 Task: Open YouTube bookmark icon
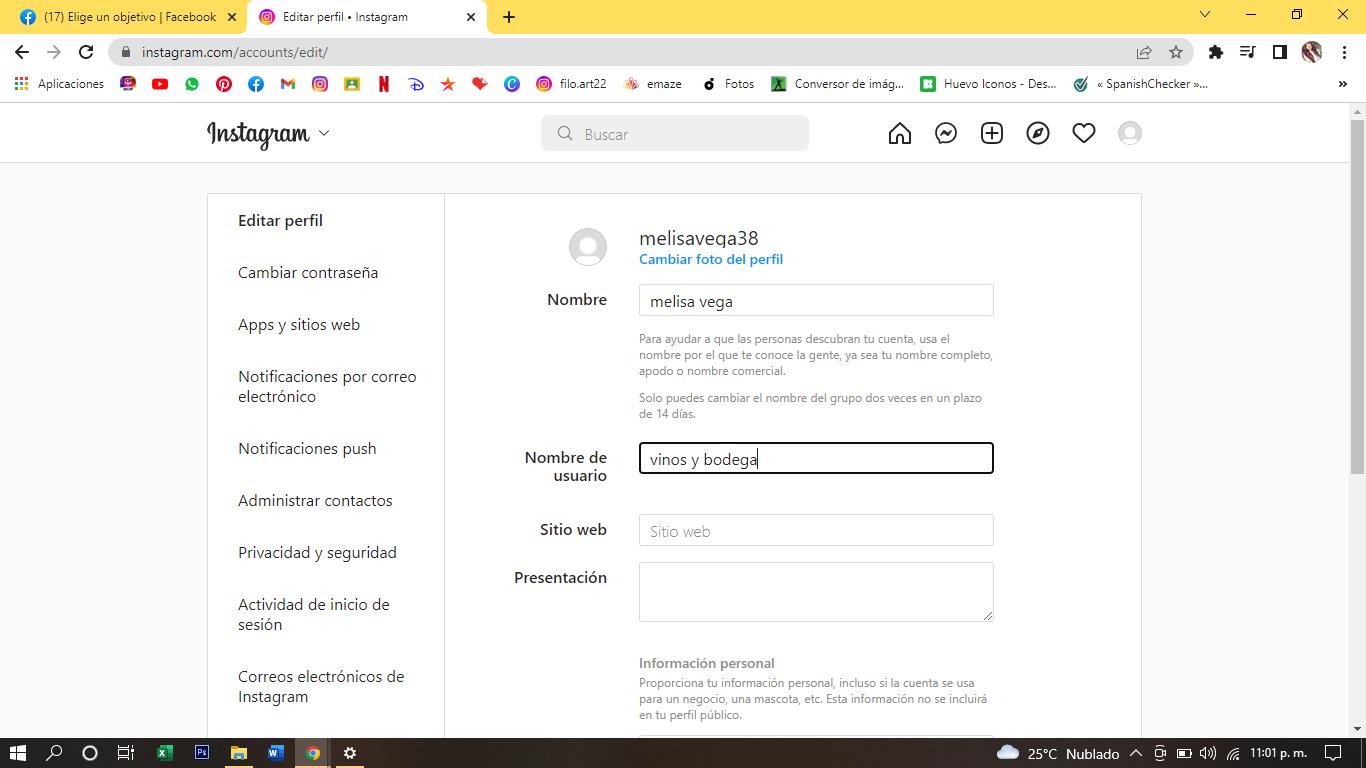[x=160, y=84]
